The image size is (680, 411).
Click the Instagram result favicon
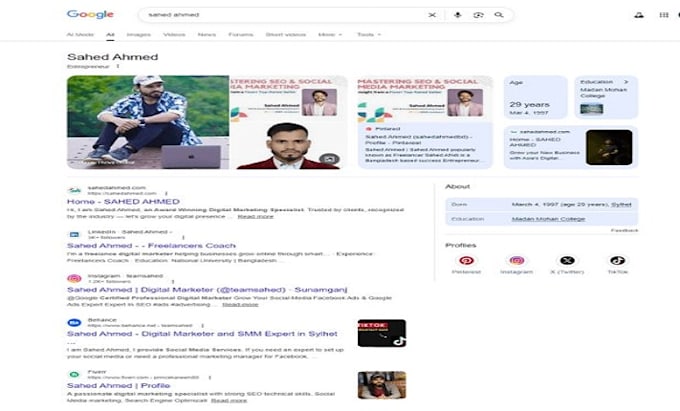[74, 278]
